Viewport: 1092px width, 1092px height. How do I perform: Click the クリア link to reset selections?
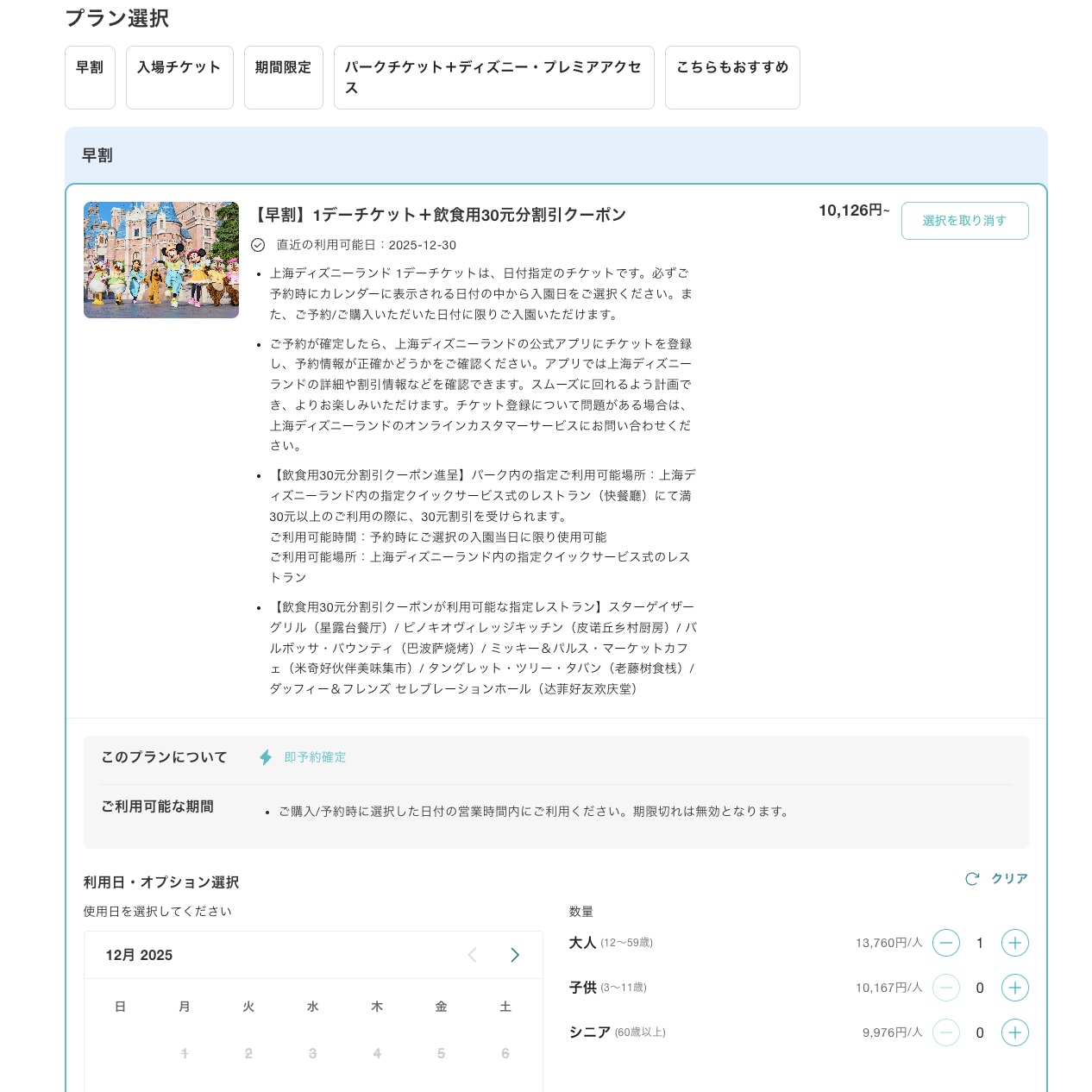(1007, 879)
